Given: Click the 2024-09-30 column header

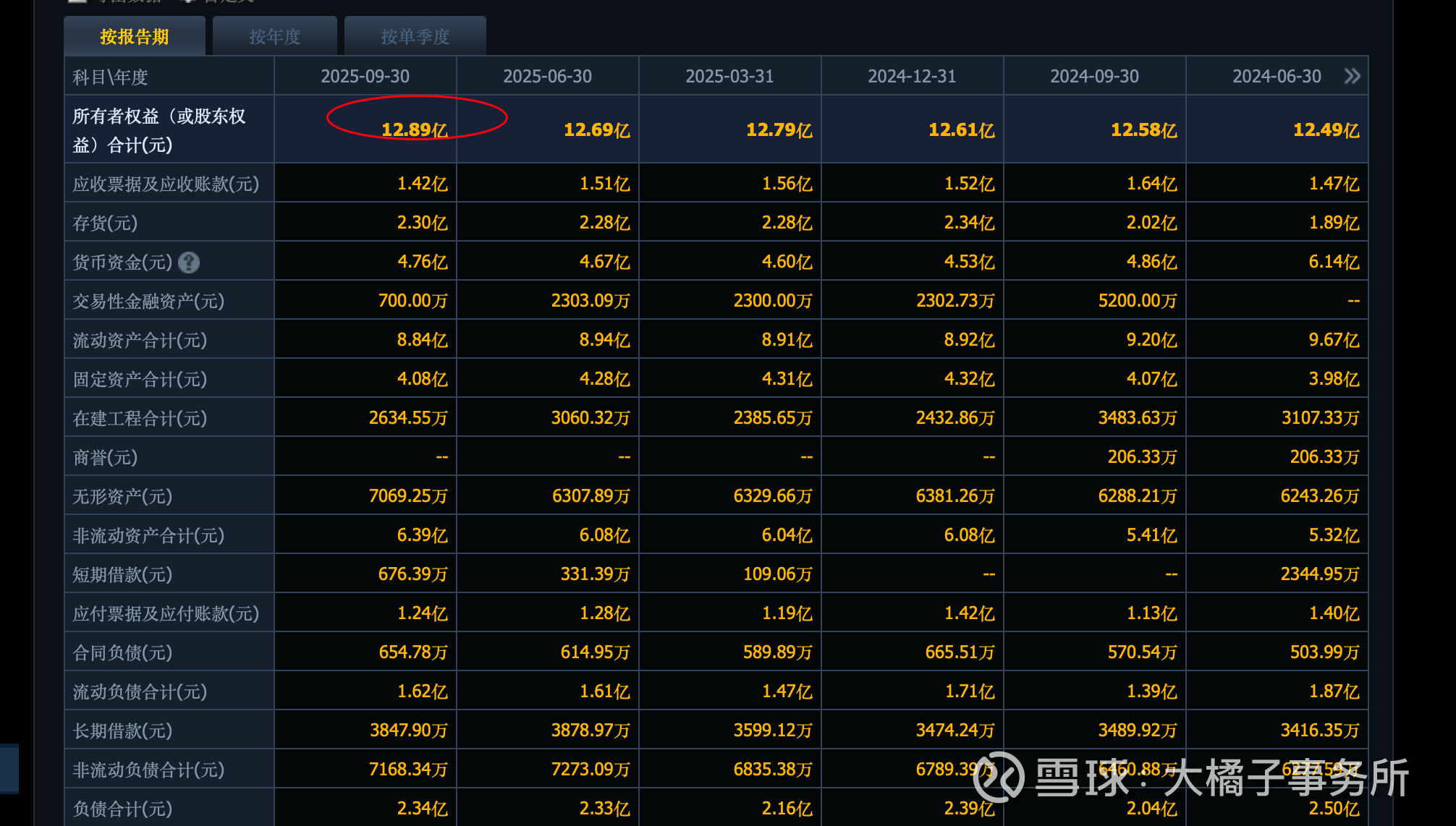Looking at the screenshot, I should coord(1094,76).
